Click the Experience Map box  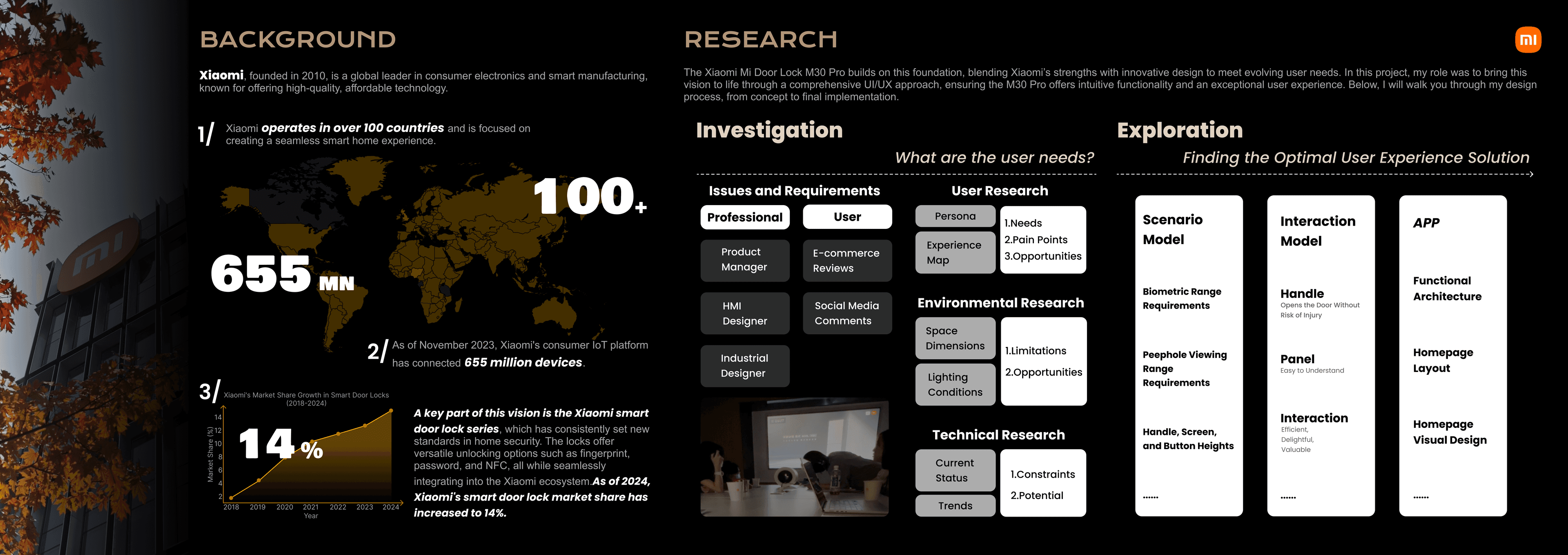(955, 252)
